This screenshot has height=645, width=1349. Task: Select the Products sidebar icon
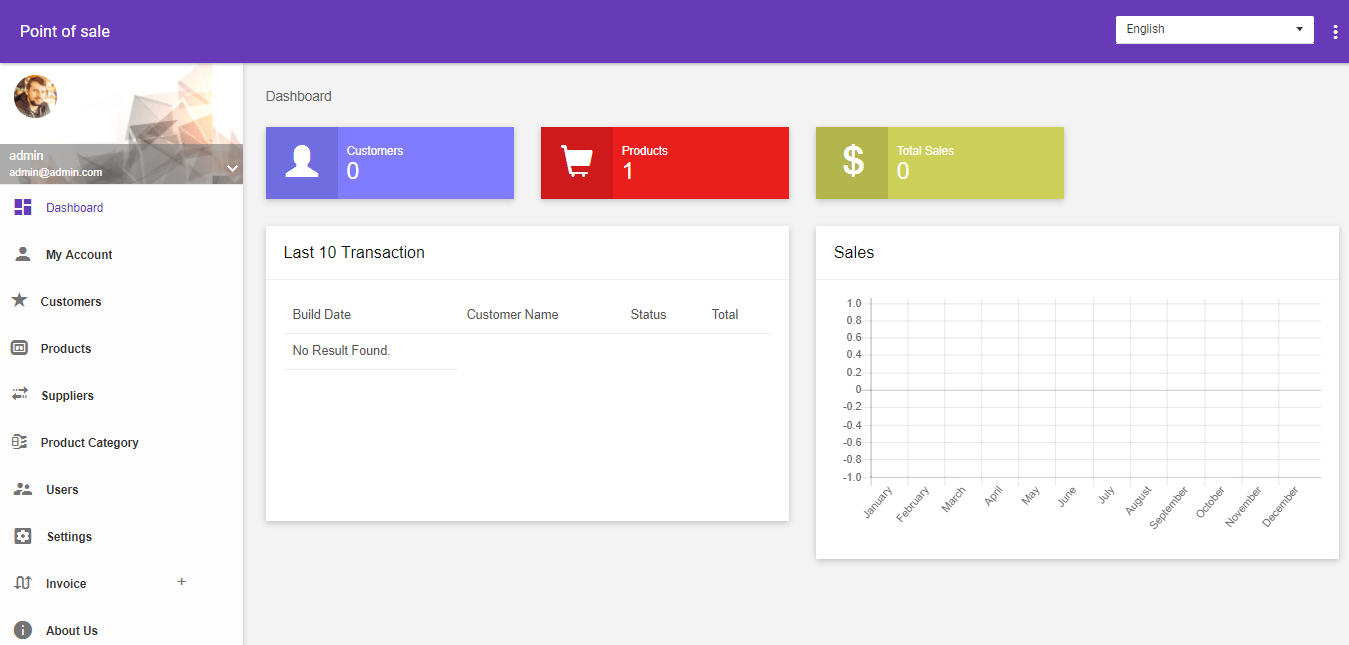pyautogui.click(x=22, y=348)
